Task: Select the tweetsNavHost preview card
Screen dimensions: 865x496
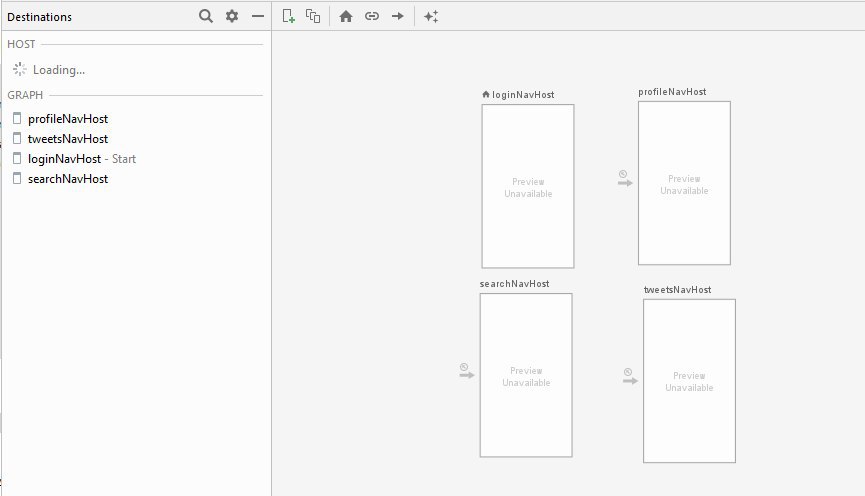Action: tap(689, 381)
